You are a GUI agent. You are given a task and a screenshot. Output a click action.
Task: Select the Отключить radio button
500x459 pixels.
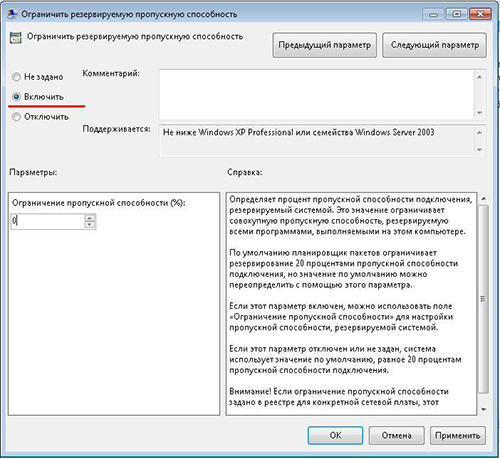(16, 117)
